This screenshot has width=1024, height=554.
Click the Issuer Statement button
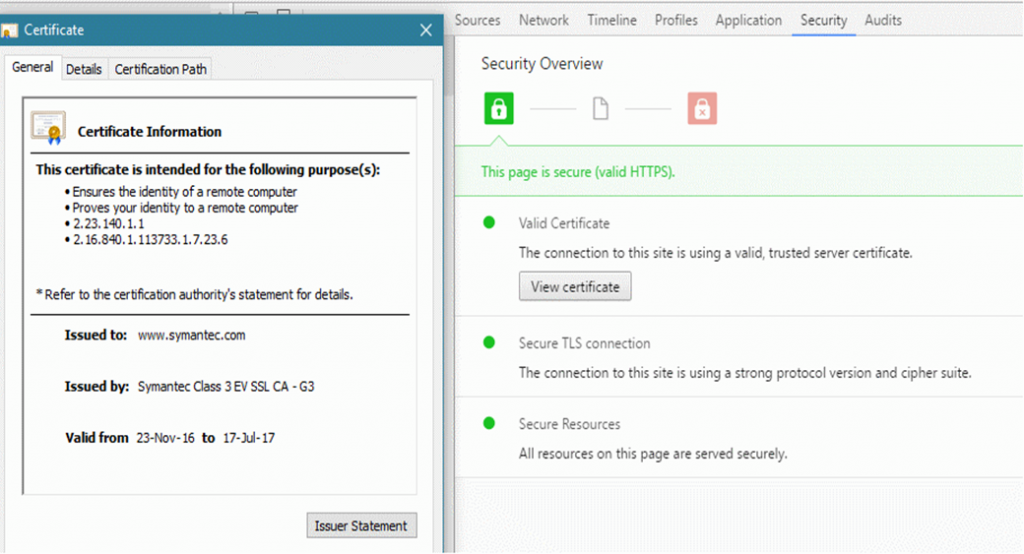[361, 526]
